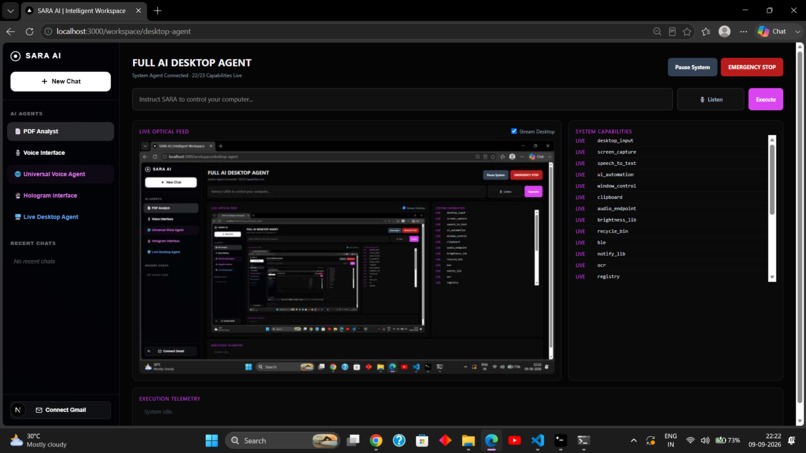The width and height of the screenshot is (806, 453).
Task: Close the SARA AI browser tab
Action: 138,10
